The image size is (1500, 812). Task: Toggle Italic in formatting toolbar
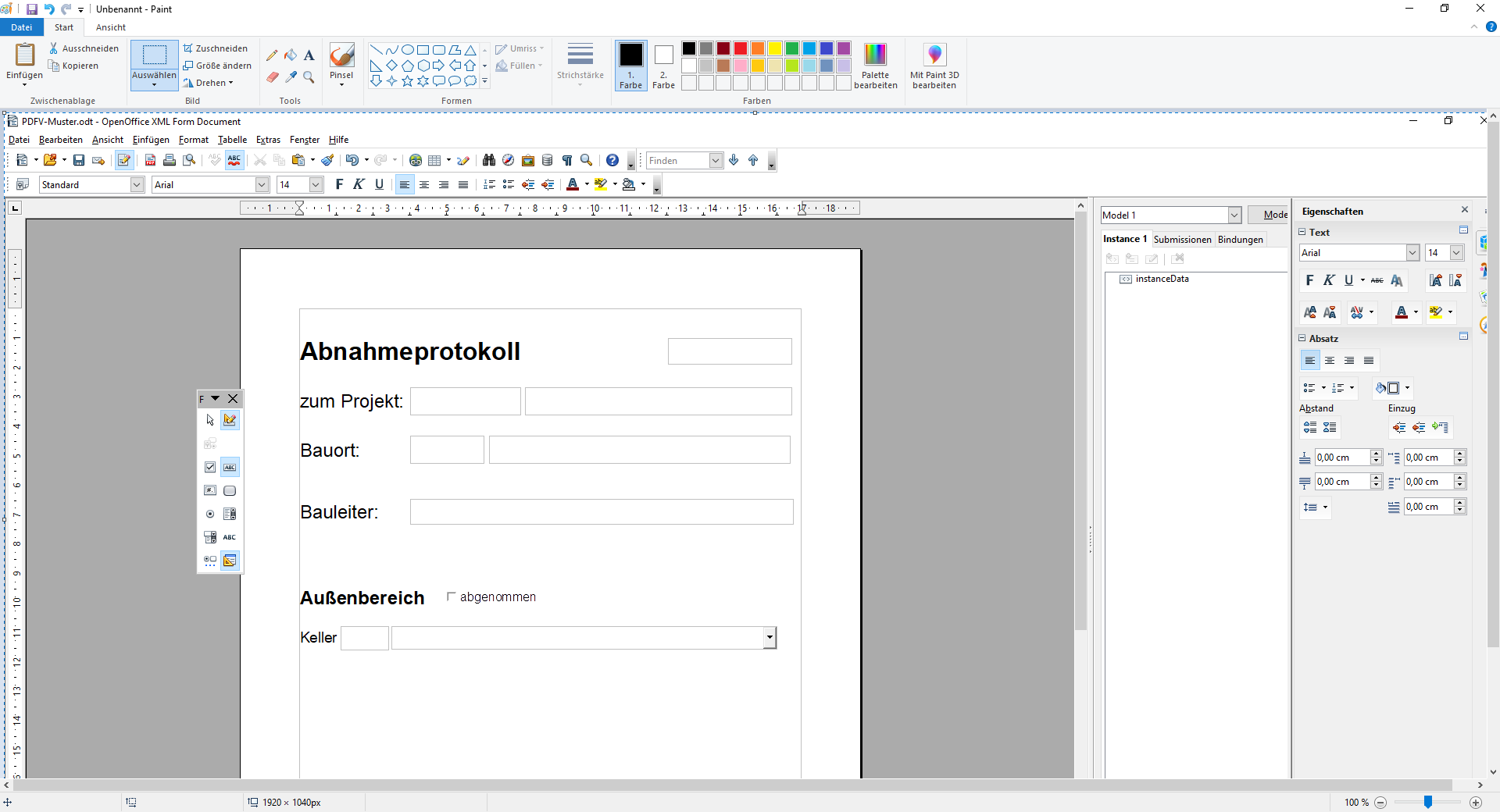coord(359,184)
